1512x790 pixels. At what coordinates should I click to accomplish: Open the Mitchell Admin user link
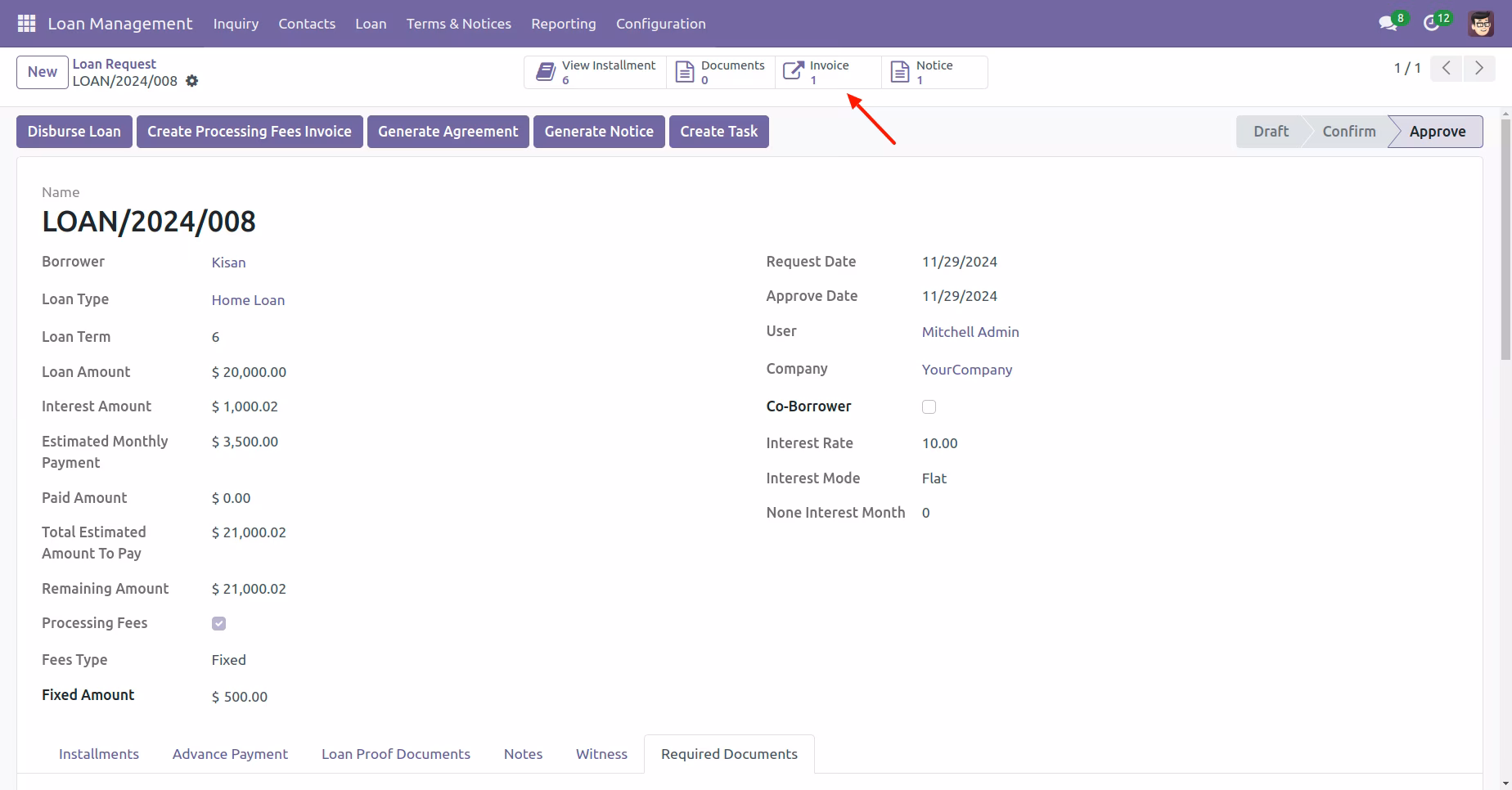click(x=970, y=332)
